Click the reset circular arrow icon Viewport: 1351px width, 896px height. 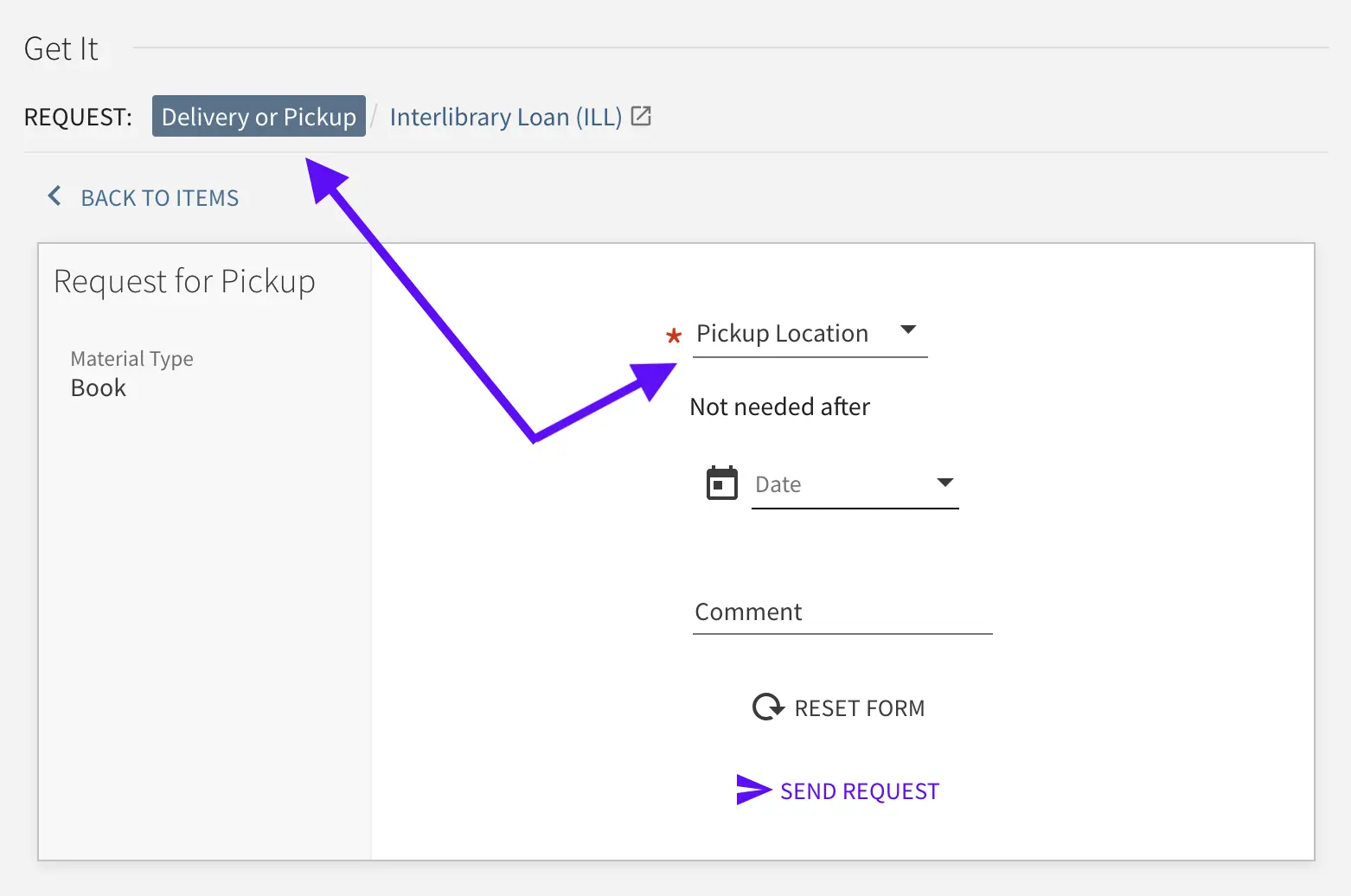[768, 707]
